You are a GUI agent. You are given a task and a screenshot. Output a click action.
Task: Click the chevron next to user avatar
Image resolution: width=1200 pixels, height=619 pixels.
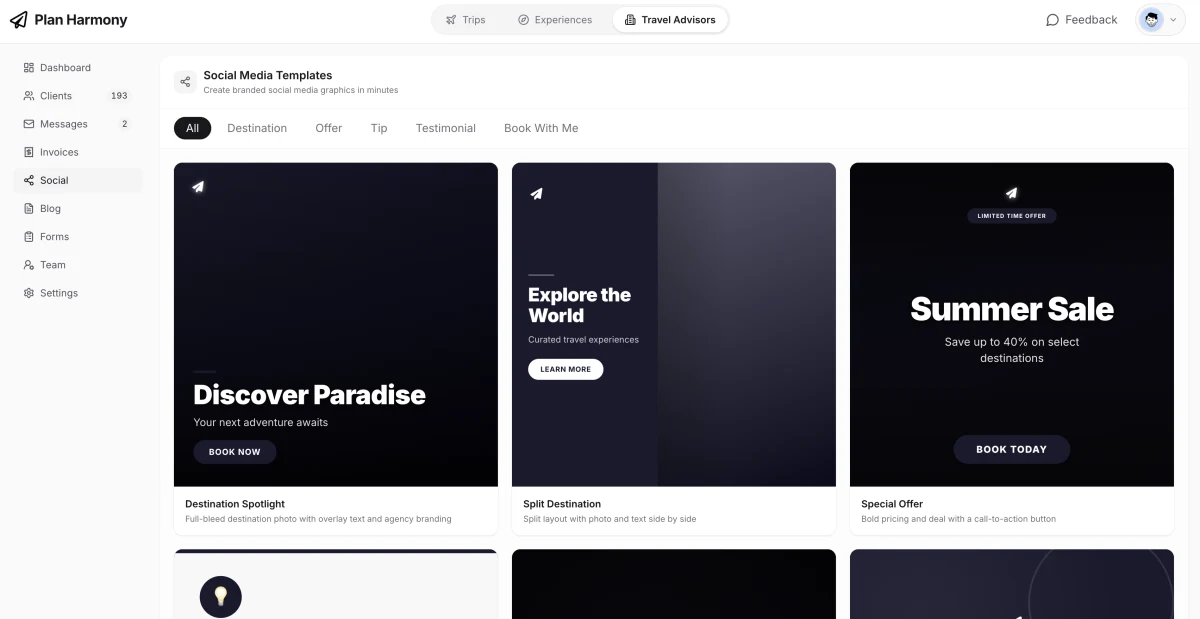coord(1173,20)
